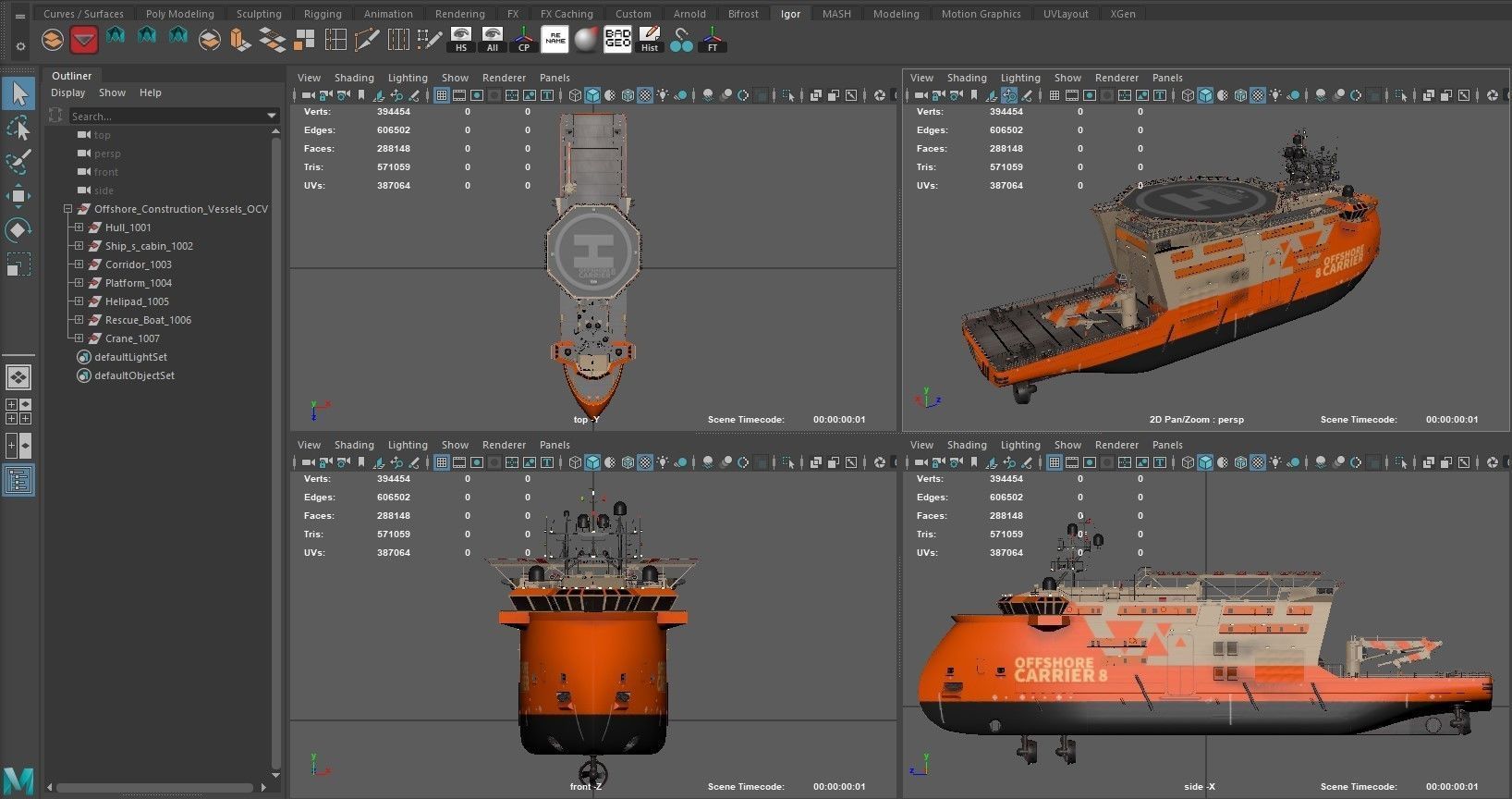Click the FT freeze transform shelf icon

pyautogui.click(x=713, y=40)
